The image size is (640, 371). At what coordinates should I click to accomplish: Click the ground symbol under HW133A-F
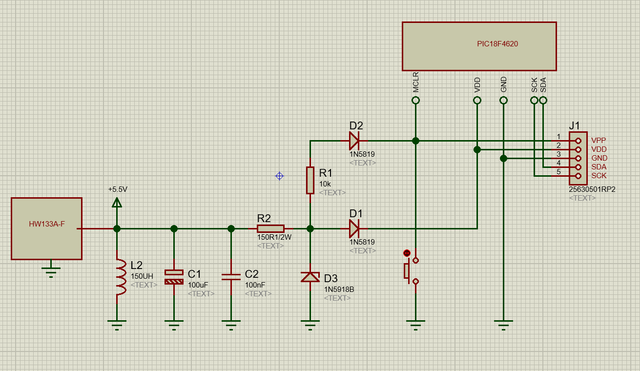[x=51, y=272]
